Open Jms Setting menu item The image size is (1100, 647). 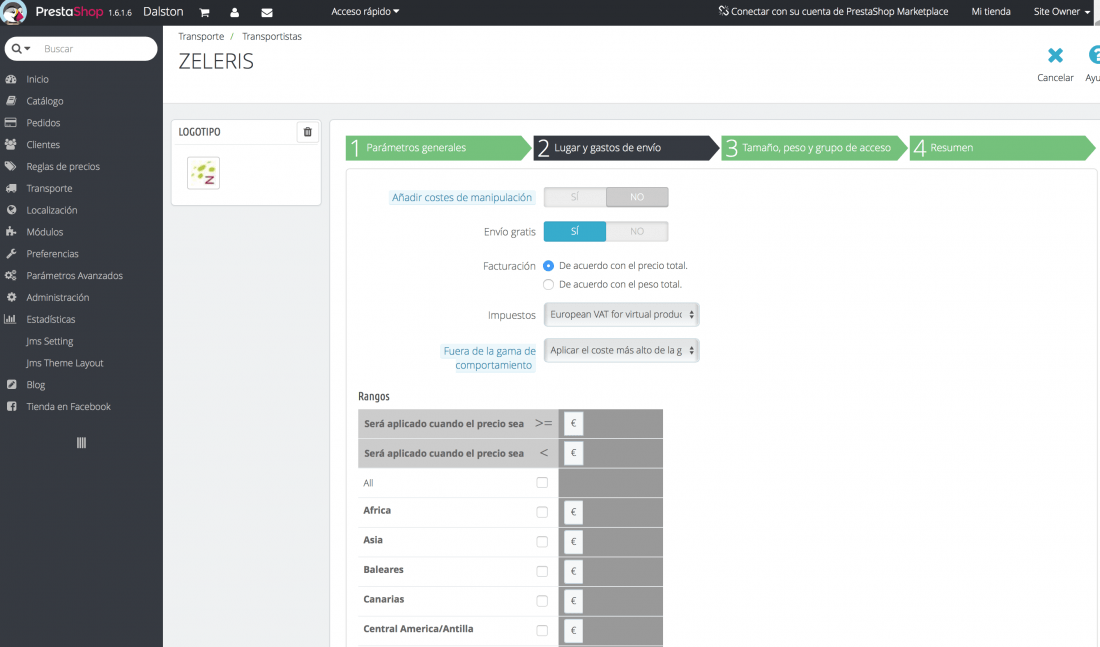pyautogui.click(x=49, y=341)
